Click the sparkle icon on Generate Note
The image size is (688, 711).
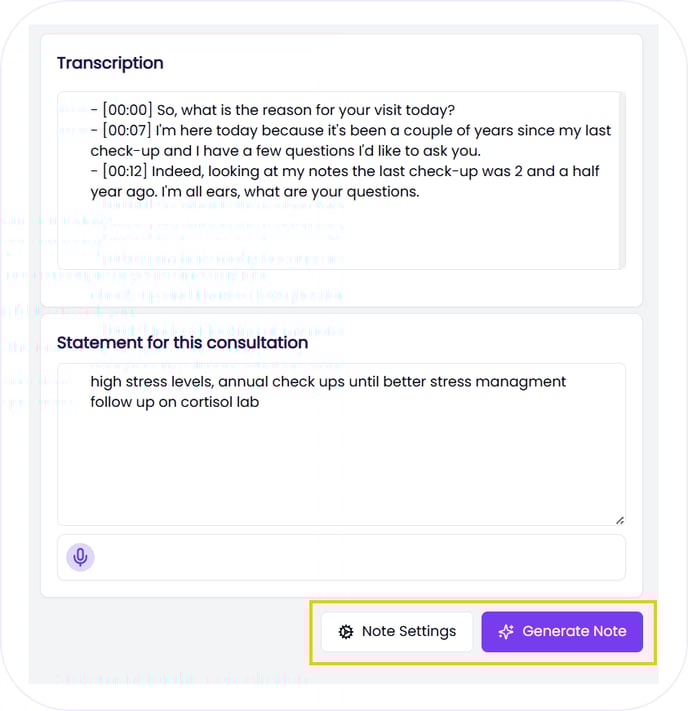[507, 631]
